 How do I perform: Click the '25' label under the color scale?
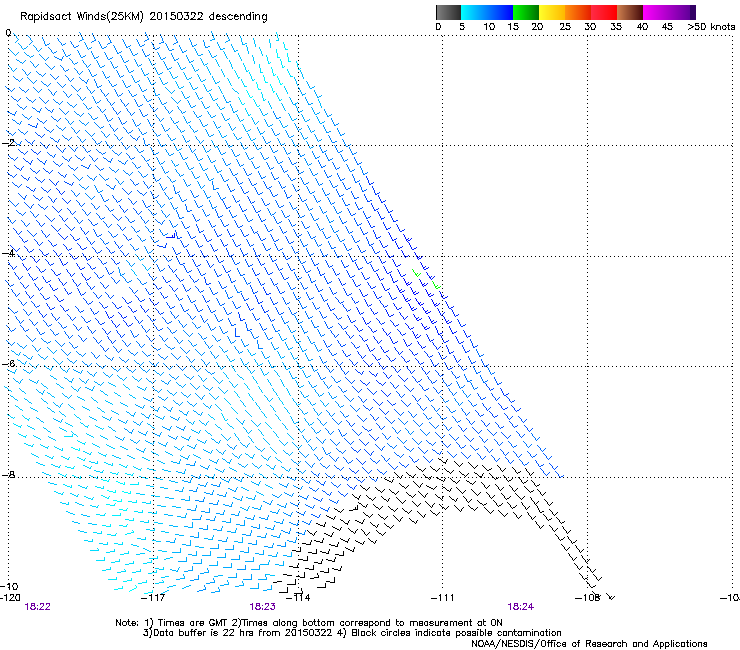click(x=565, y=27)
